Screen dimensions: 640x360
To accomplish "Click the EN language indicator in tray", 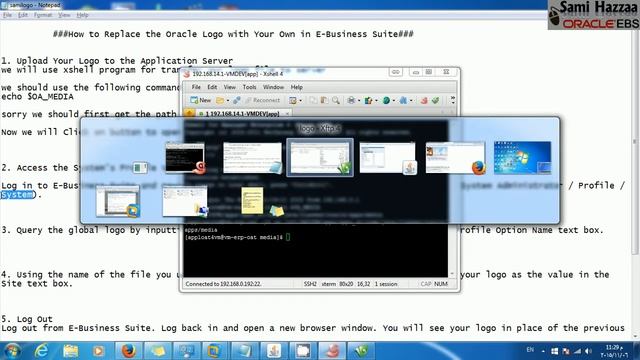I will 530,350.
